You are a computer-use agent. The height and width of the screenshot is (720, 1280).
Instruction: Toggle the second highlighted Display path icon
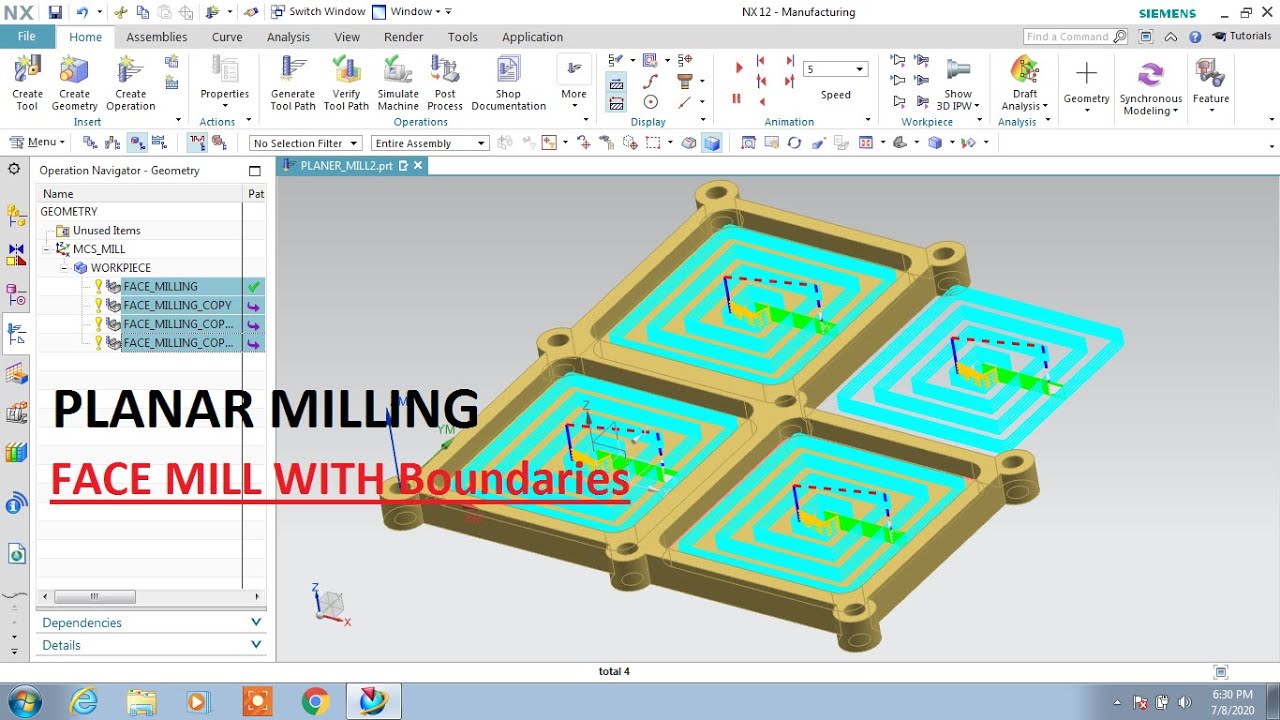(617, 102)
